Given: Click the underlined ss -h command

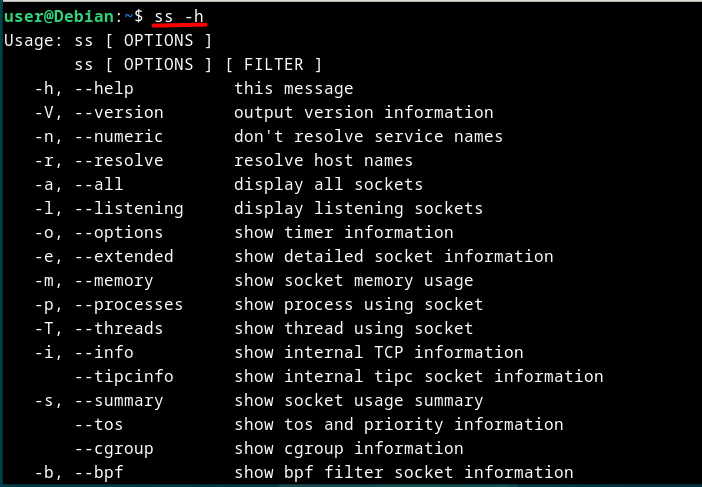Looking at the screenshot, I should pos(179,17).
